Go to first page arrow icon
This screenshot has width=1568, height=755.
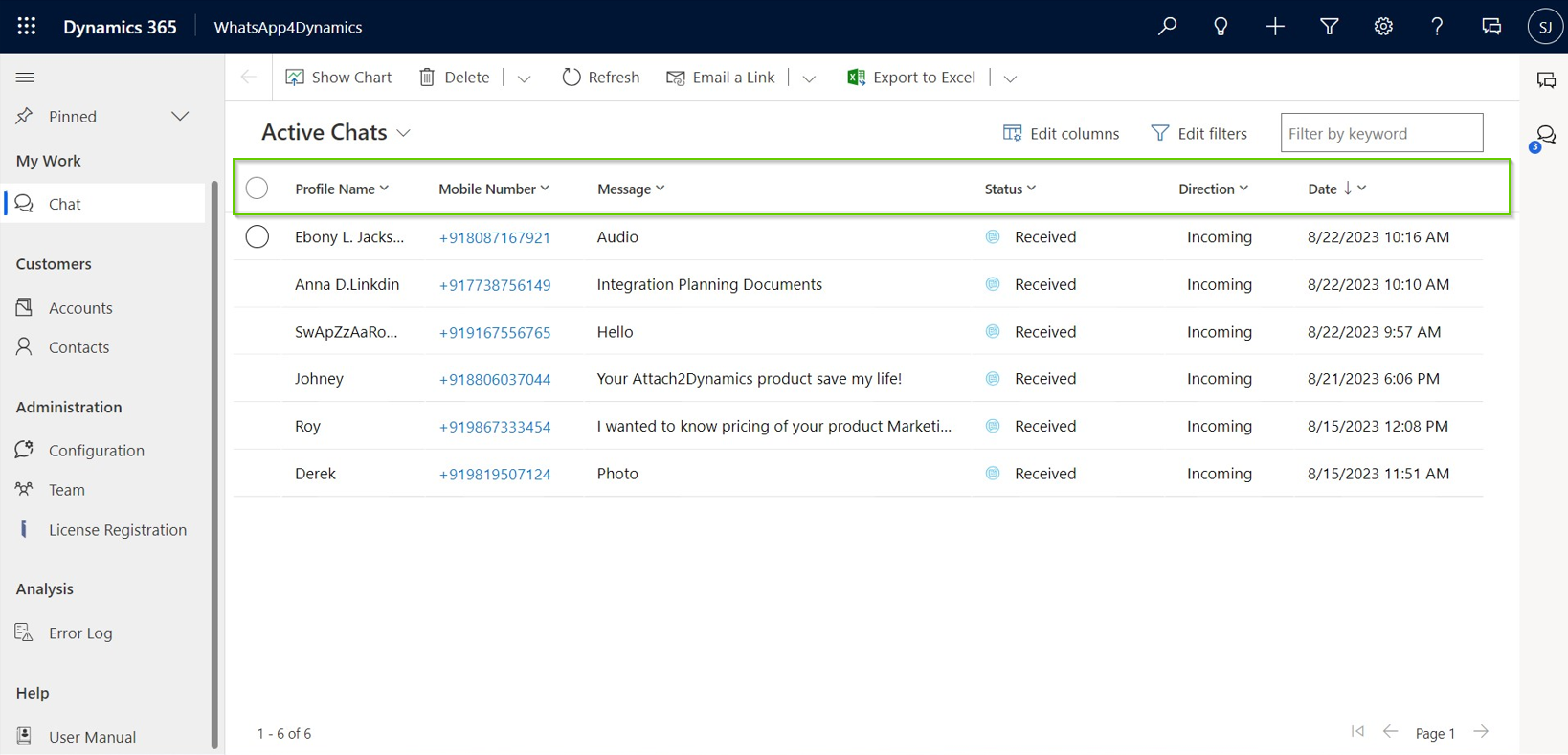coord(1357,731)
